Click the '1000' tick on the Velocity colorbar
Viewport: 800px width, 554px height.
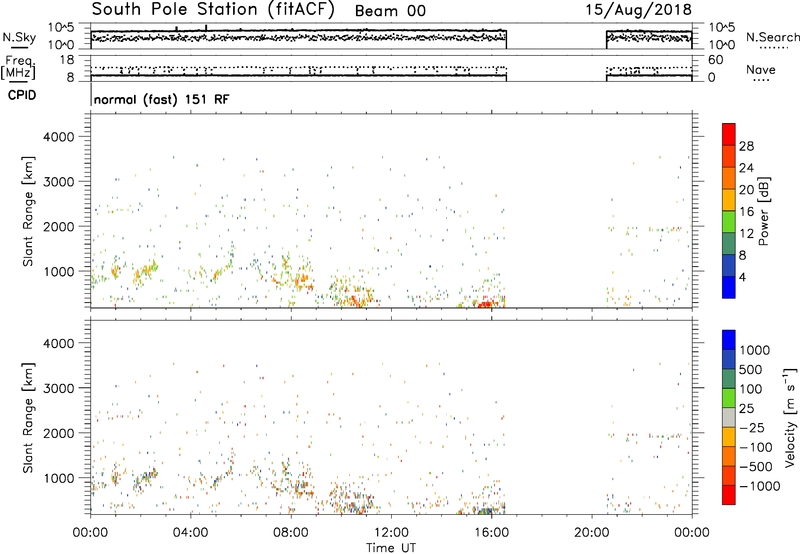[755, 350]
